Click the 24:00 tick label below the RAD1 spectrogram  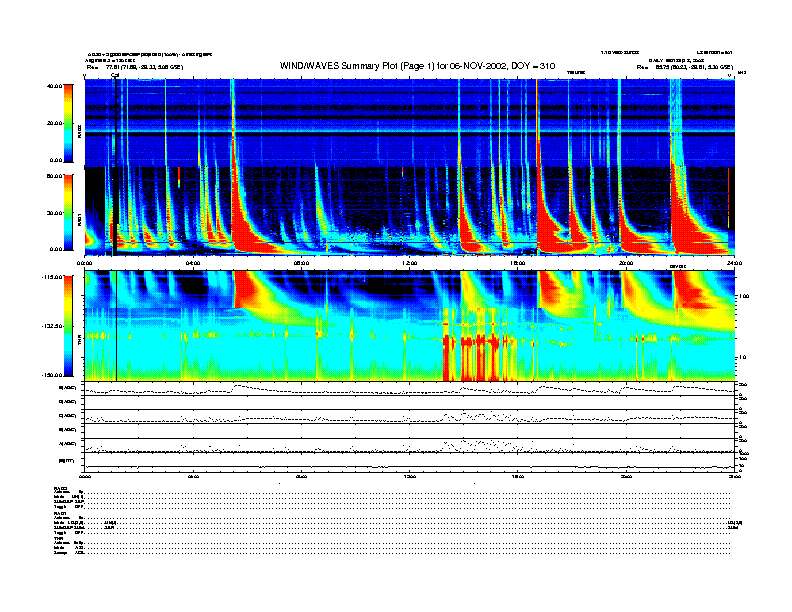pyautogui.click(x=734, y=263)
